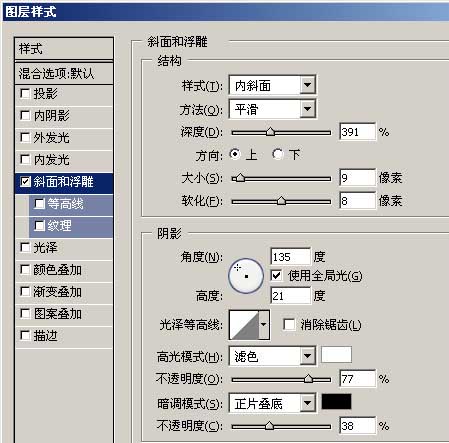Enable the 描边 stroke checkbox
Viewport: 449px width, 443px height.
25,336
